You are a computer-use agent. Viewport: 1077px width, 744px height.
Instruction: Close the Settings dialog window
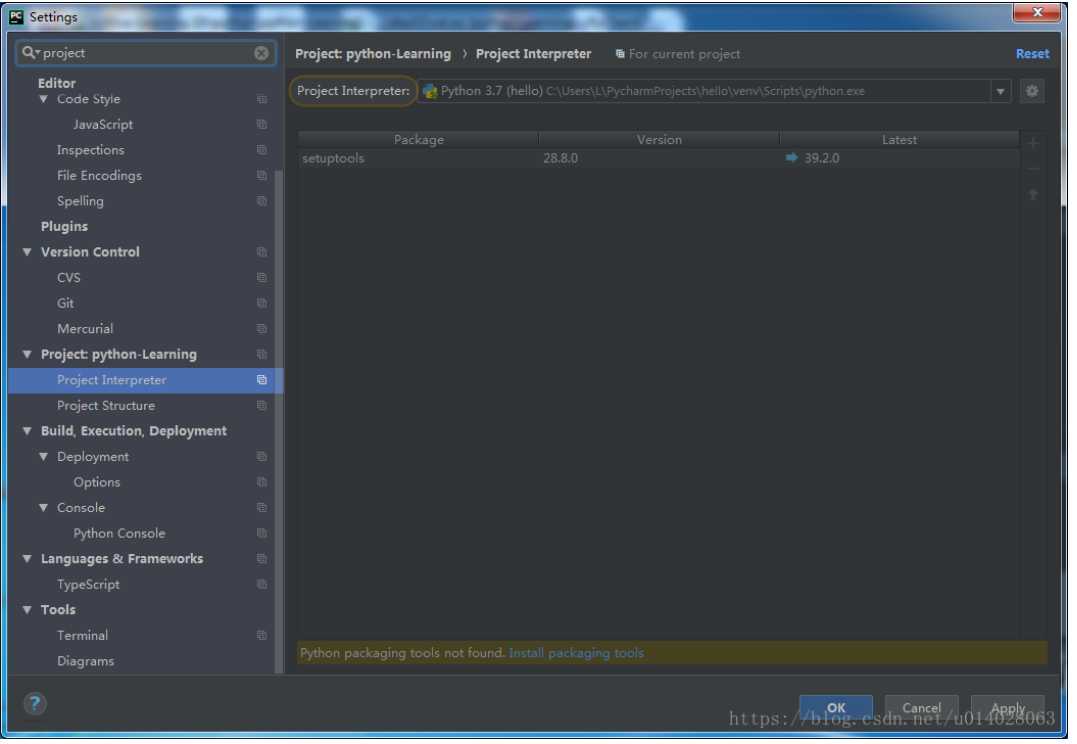[1037, 12]
